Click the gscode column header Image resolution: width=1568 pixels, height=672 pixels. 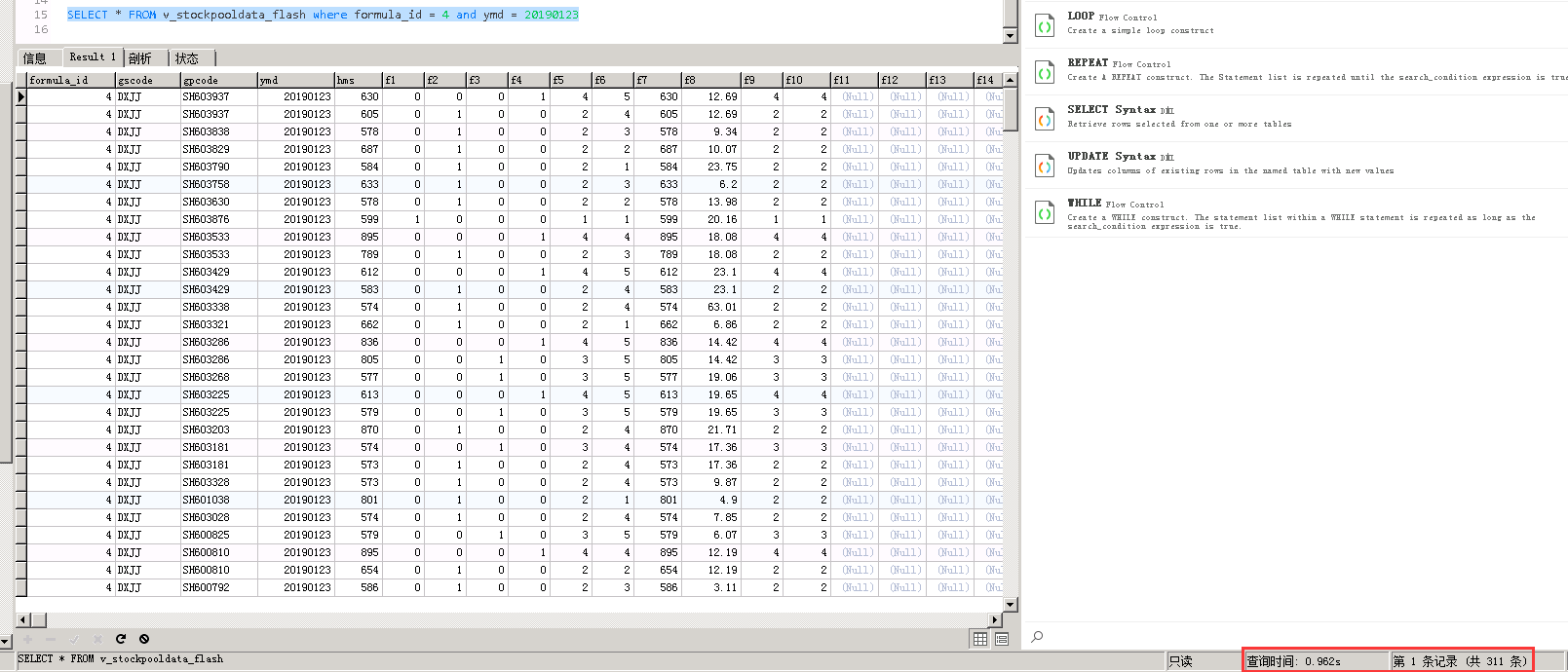[x=147, y=80]
